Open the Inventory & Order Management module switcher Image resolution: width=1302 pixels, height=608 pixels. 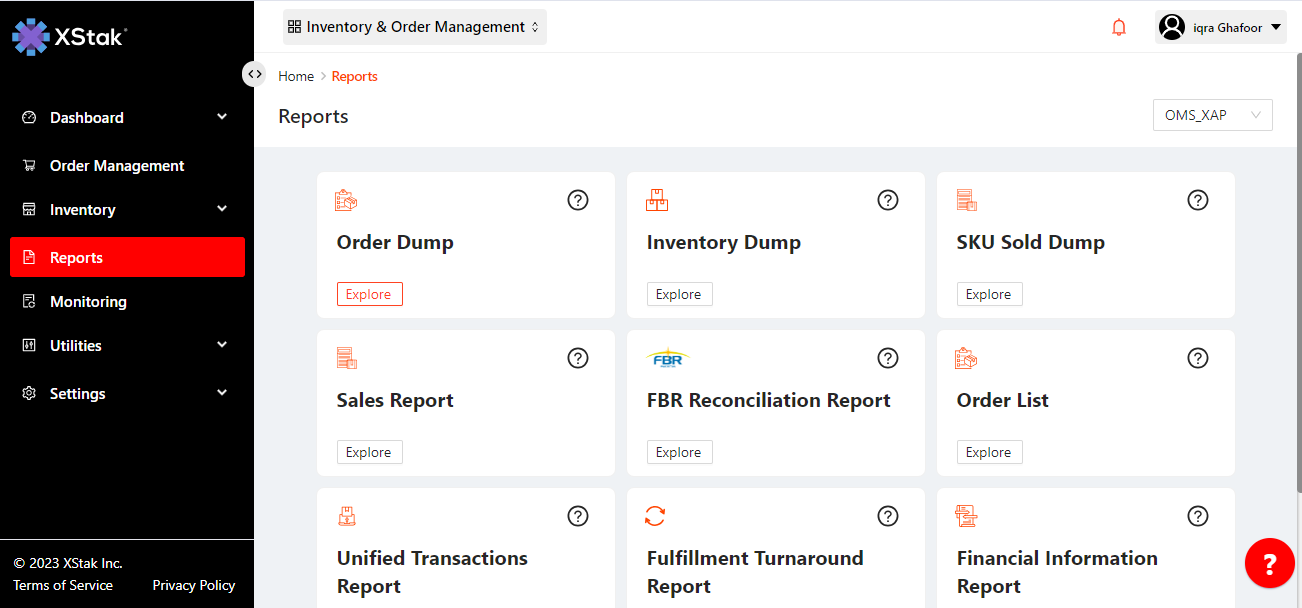tap(415, 28)
